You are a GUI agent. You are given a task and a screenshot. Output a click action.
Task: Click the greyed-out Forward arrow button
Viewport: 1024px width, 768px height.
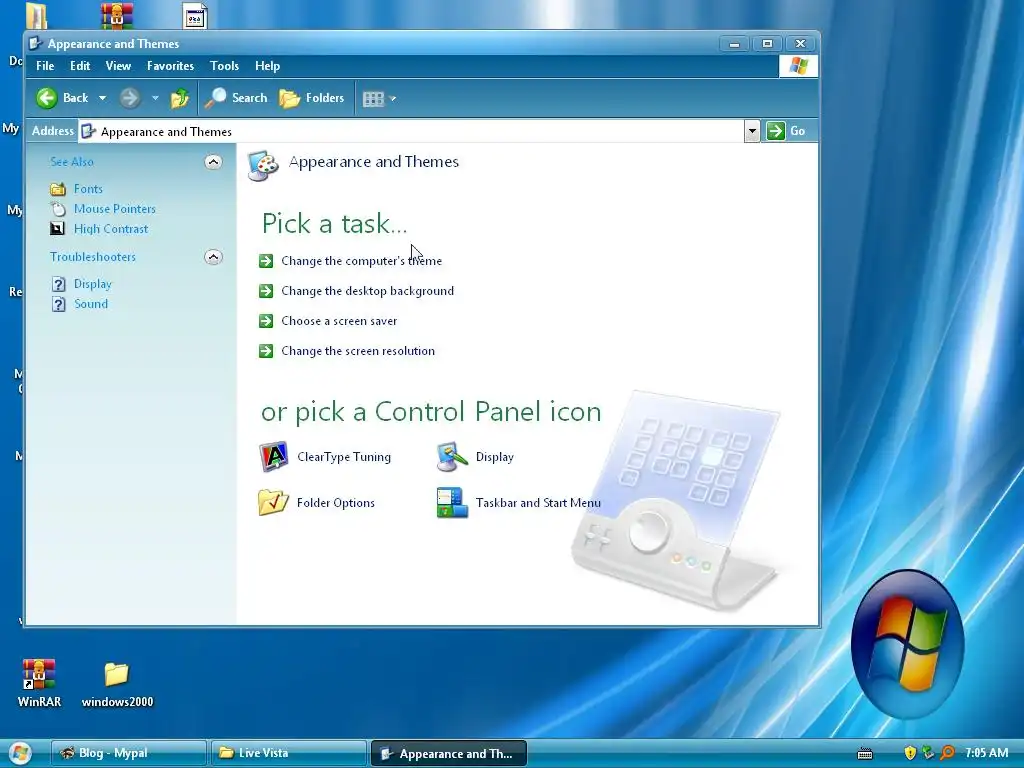[129, 98]
